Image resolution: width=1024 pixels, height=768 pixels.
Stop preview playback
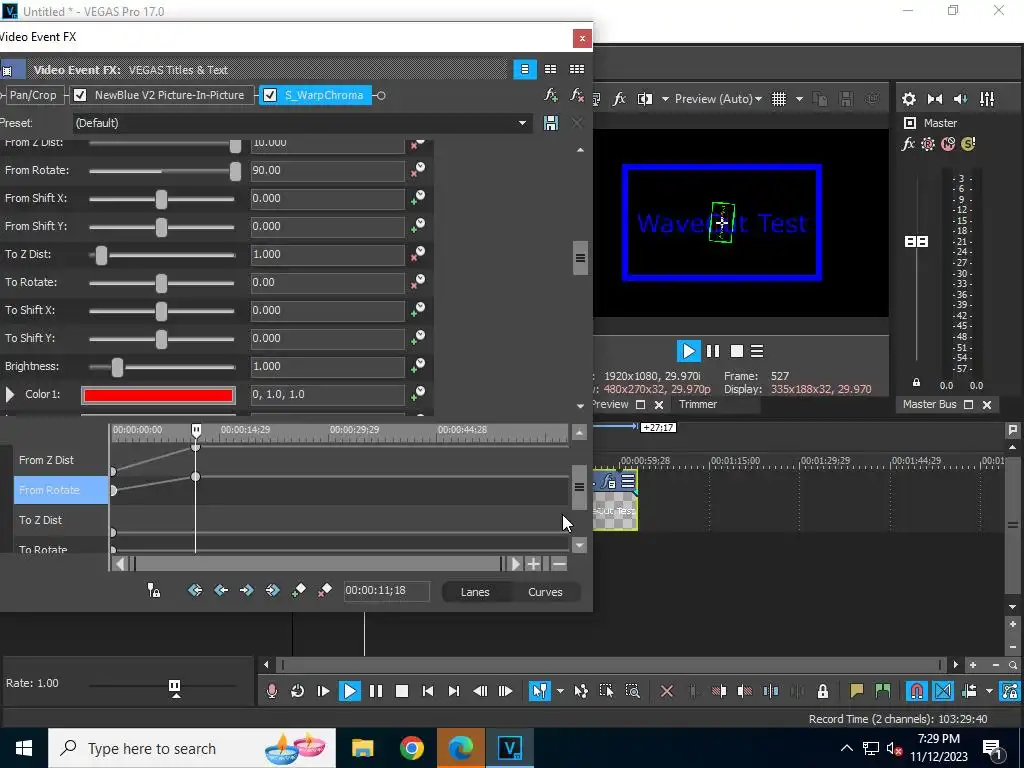737,351
